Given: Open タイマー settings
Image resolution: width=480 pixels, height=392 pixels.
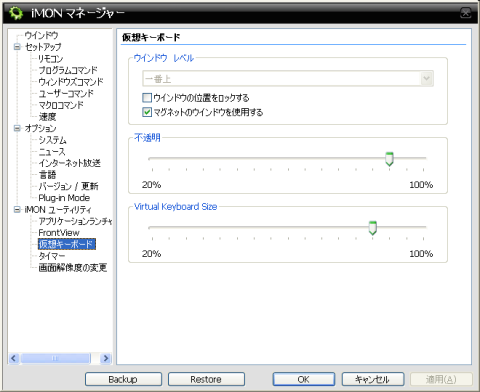Looking at the screenshot, I should [52, 256].
